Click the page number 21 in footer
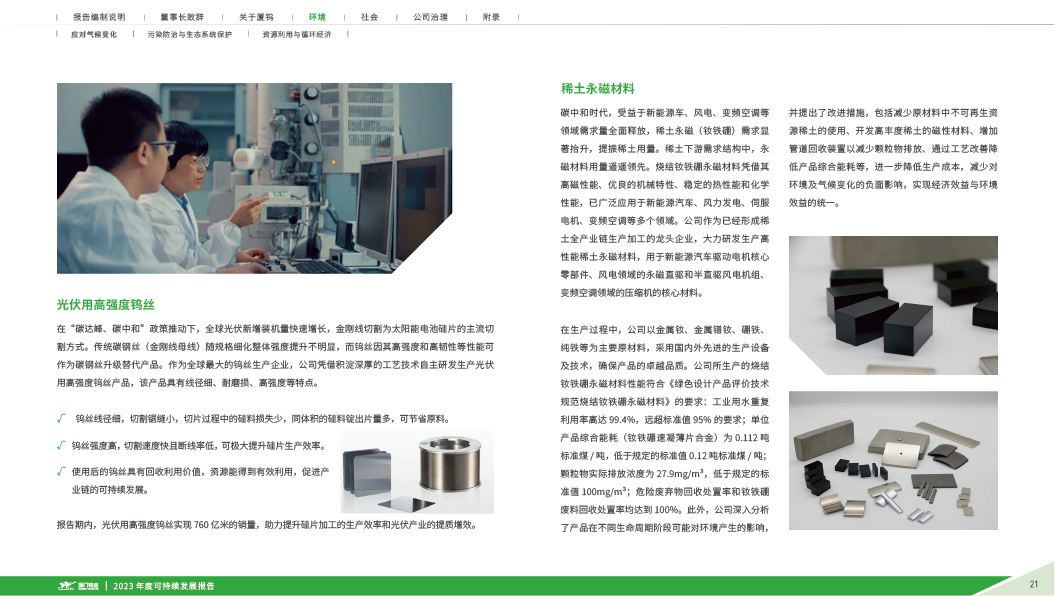Screen dimensions: 1055x596 pyautogui.click(x=1034, y=584)
